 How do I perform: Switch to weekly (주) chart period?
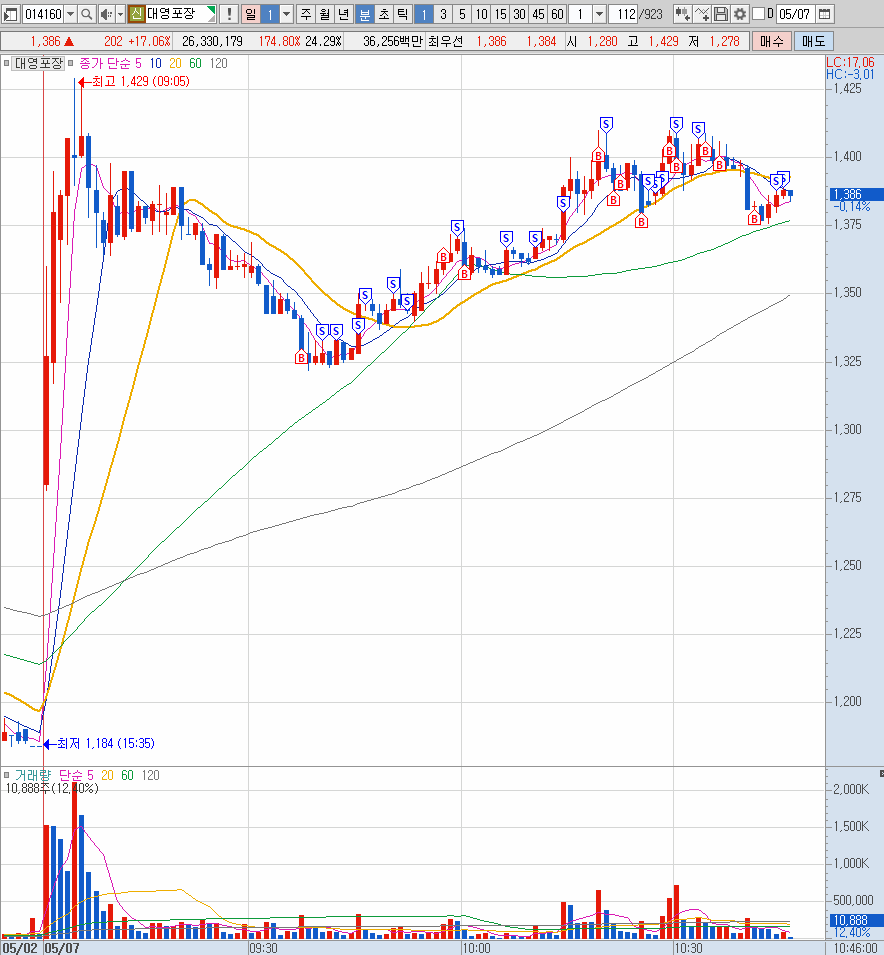[x=306, y=14]
